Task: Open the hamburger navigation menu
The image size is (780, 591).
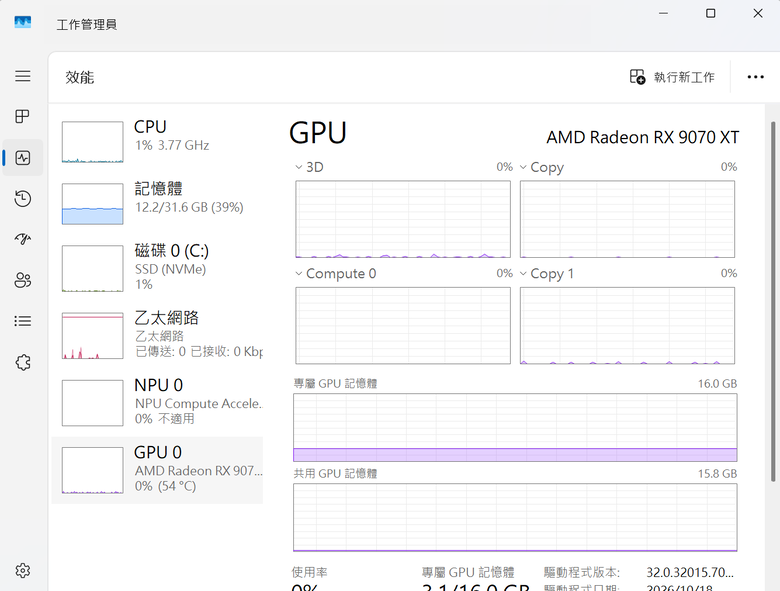Action: (22, 76)
